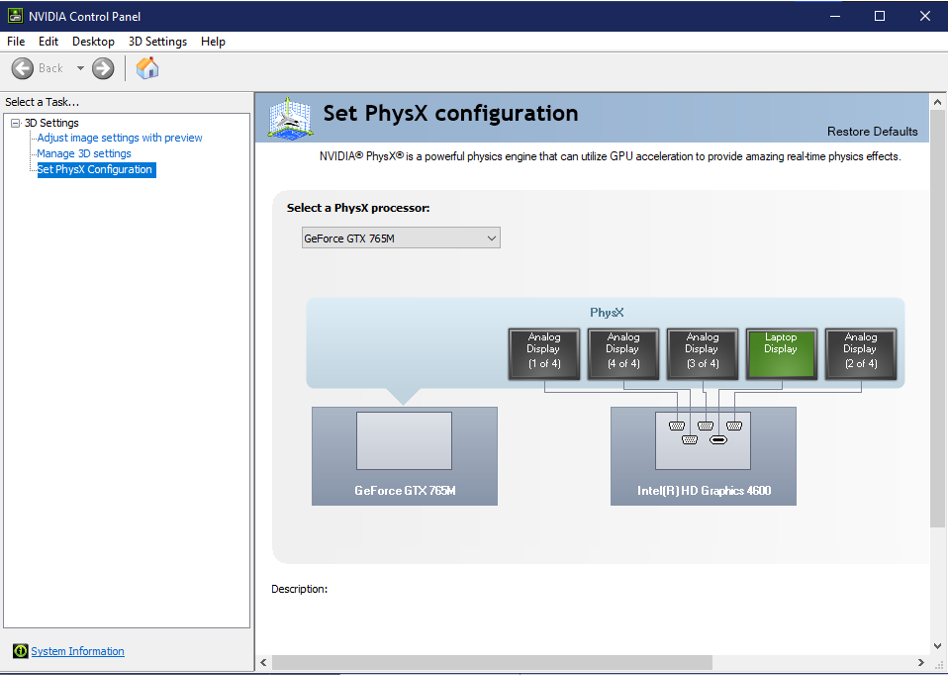Screen dimensions: 948x675
Task: Click the 3D Settings tree label
Action: [51, 123]
